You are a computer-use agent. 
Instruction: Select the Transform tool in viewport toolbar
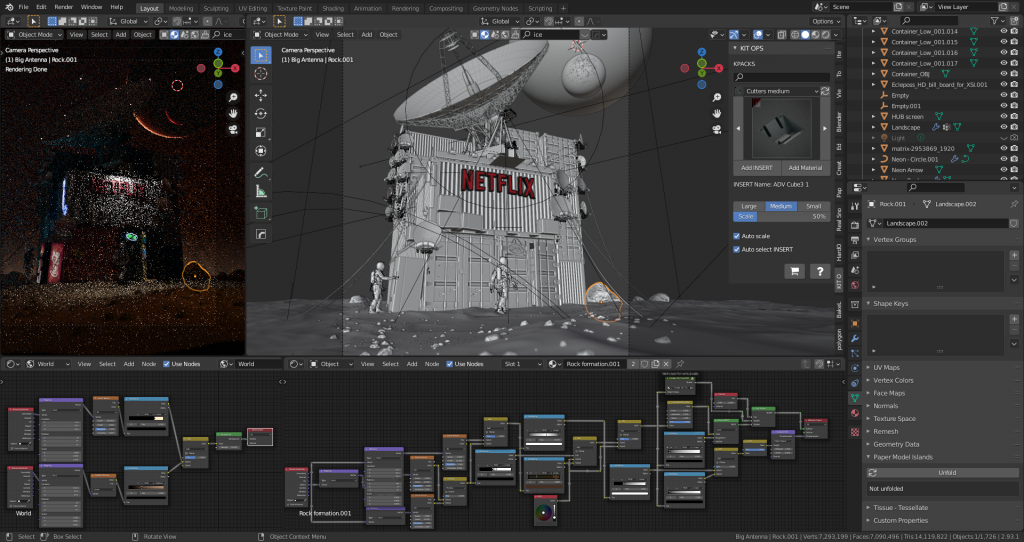click(261, 151)
